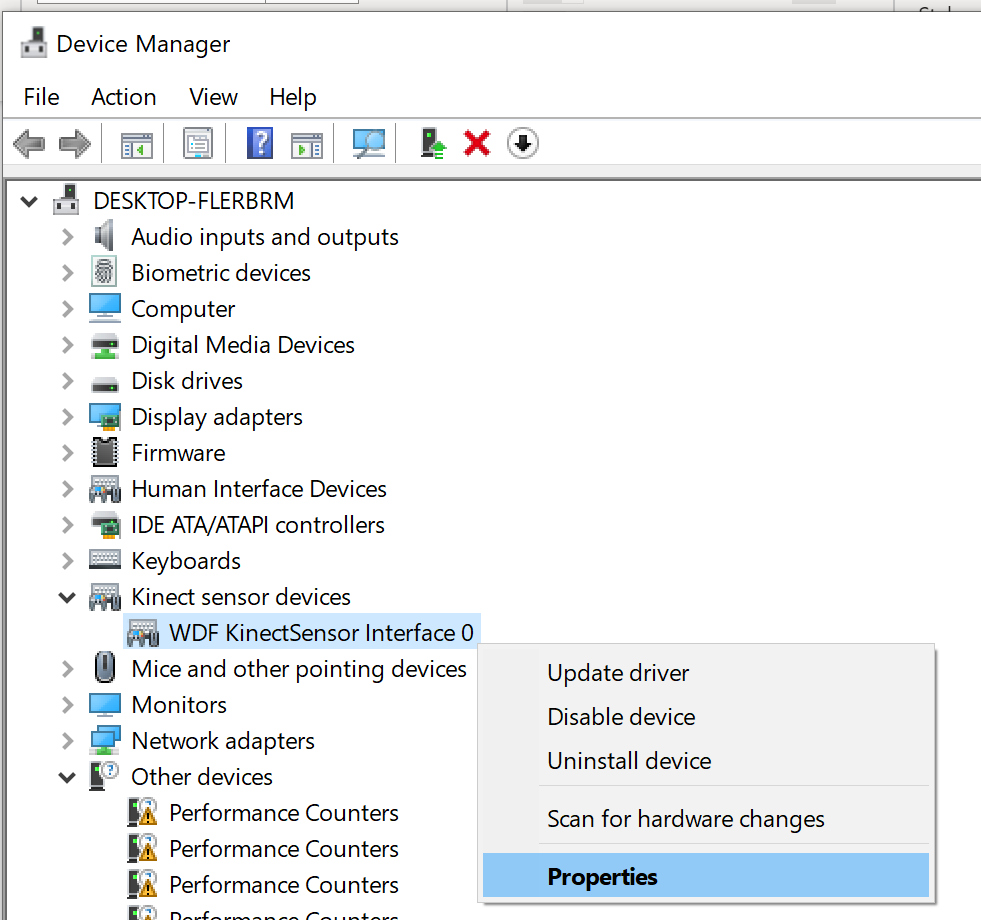Open the View menu

point(213,97)
